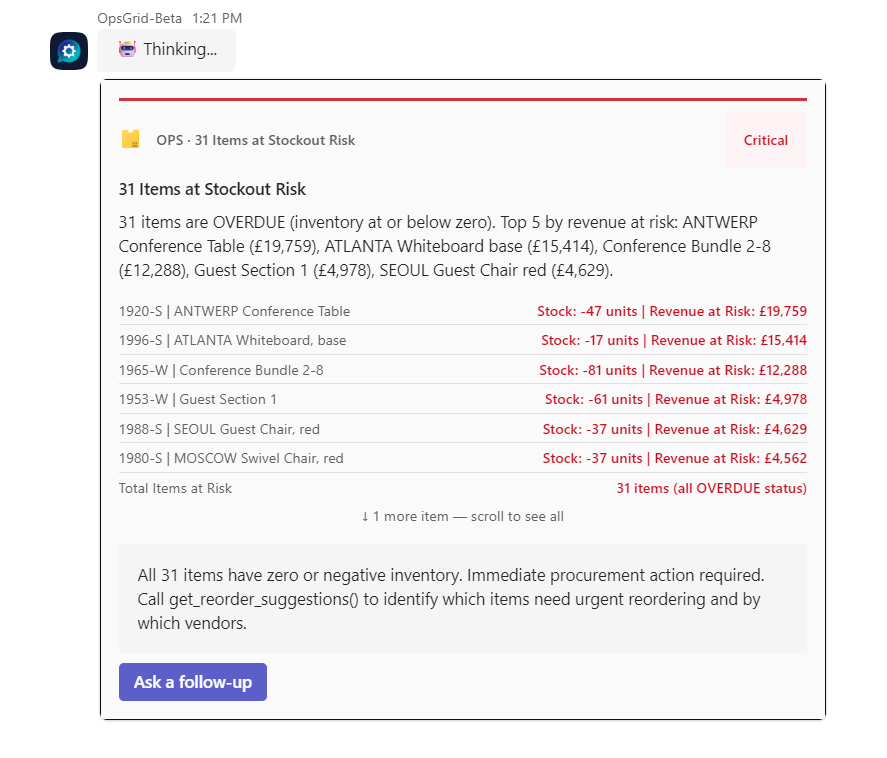The width and height of the screenshot is (887, 758).
Task: Click the Total Items at Risk label
Action: [175, 488]
